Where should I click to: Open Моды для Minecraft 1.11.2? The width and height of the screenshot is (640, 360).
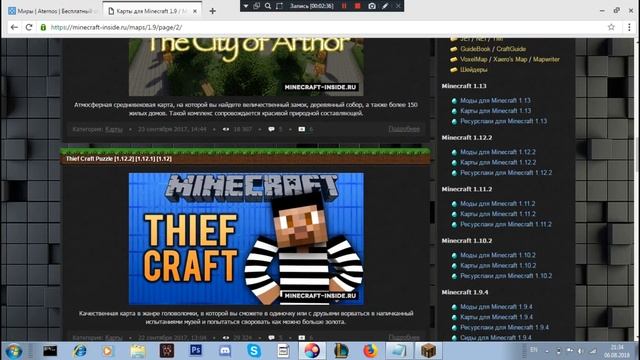coord(498,204)
